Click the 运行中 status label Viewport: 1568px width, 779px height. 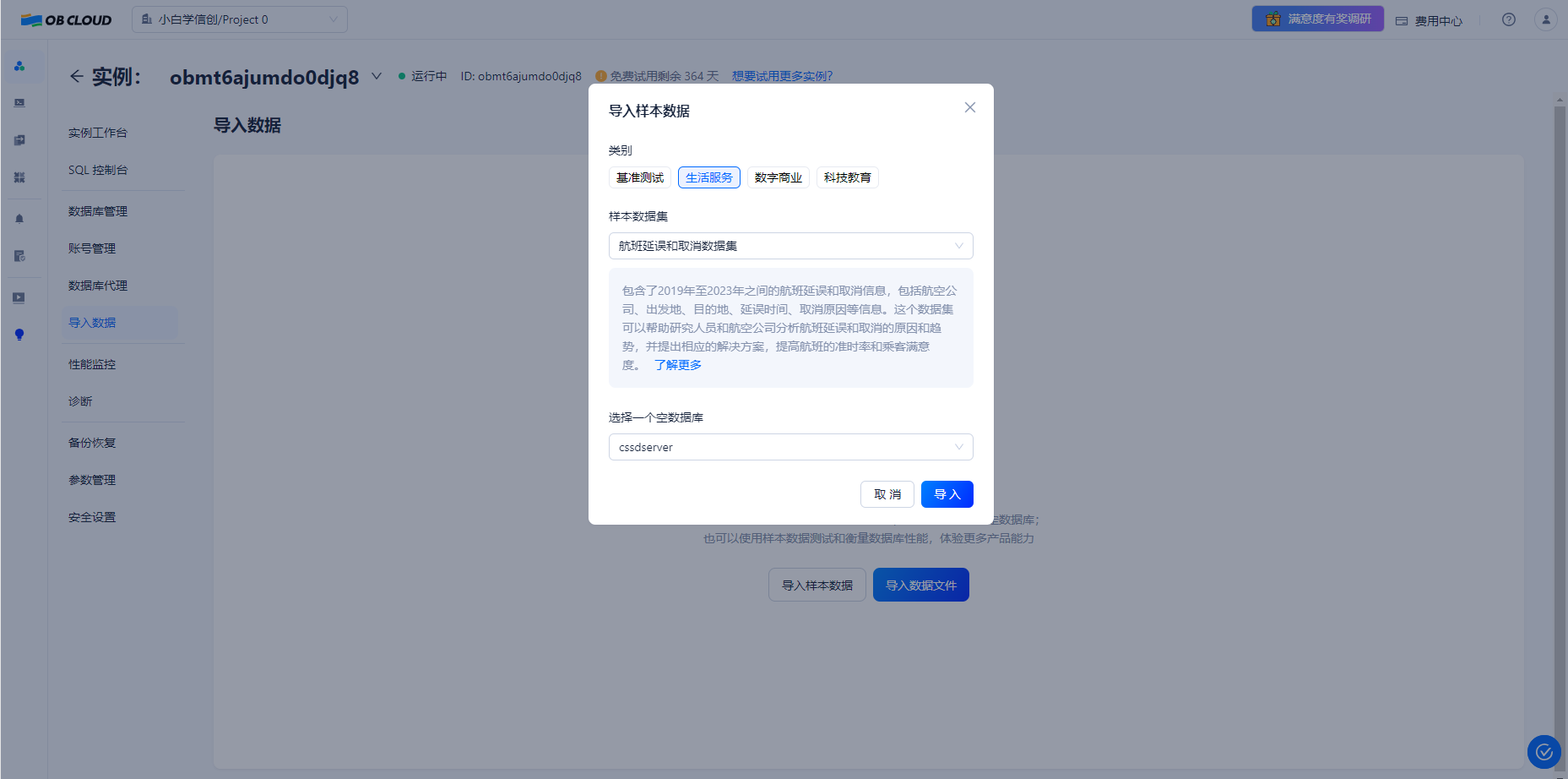(429, 76)
